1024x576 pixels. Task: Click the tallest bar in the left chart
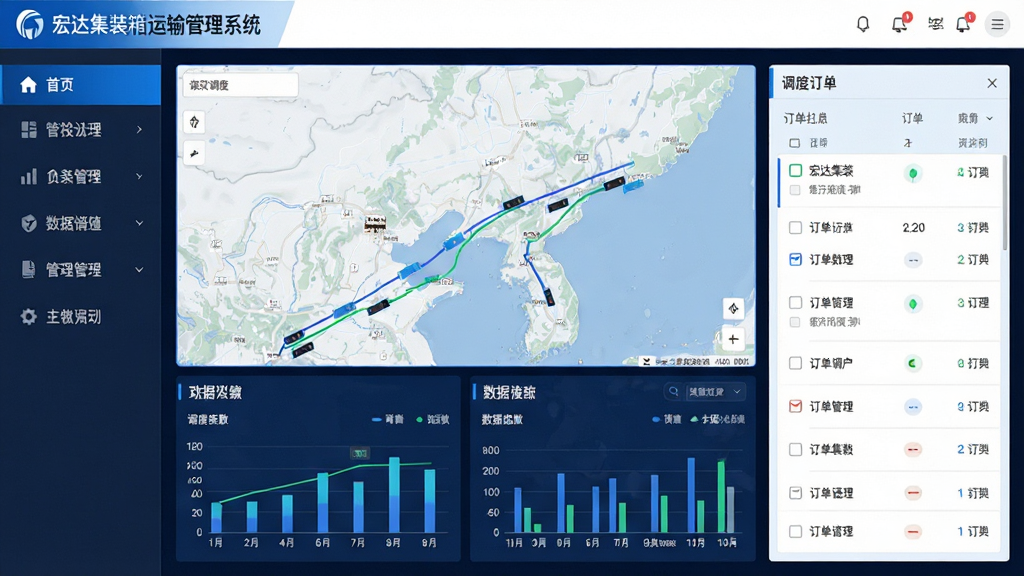coord(394,494)
